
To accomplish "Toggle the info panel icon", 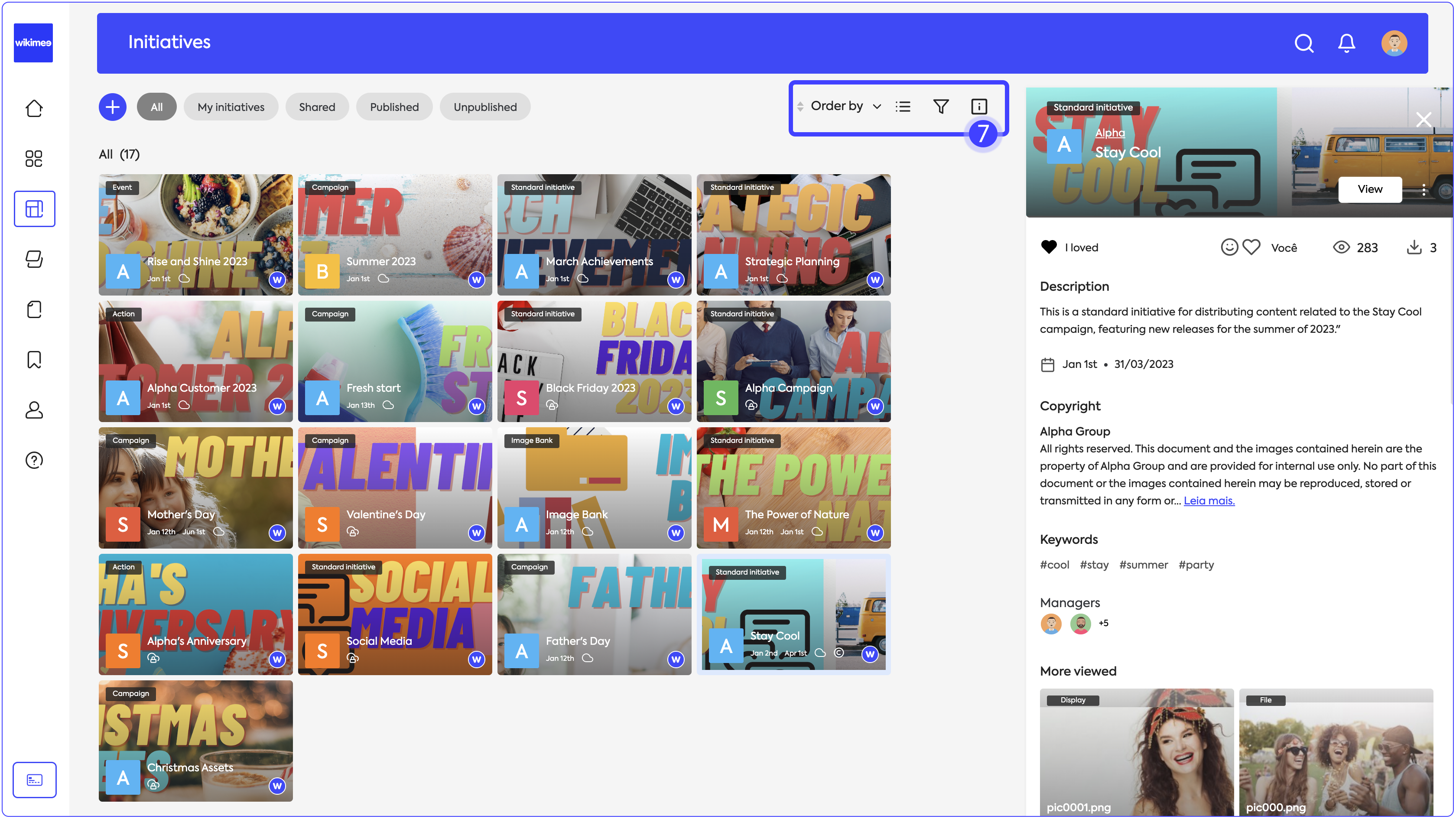I will [979, 106].
